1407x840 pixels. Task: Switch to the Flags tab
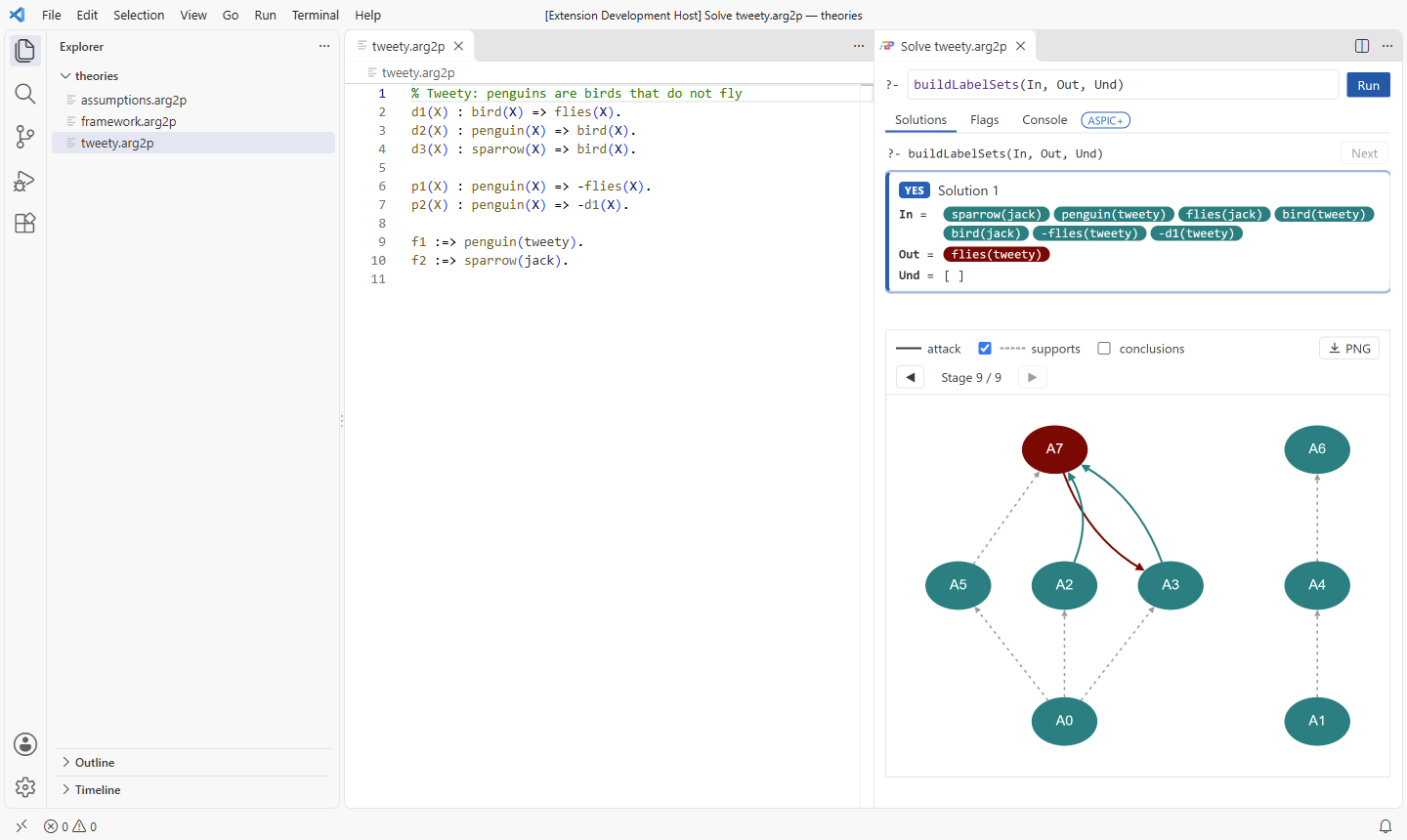coord(985,120)
